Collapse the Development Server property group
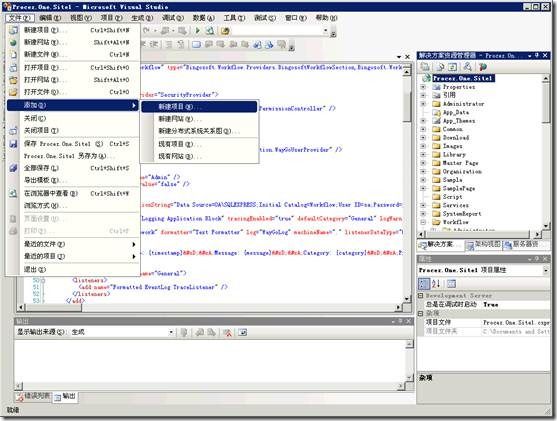Viewport: 557px width, 421px height. pos(421,295)
